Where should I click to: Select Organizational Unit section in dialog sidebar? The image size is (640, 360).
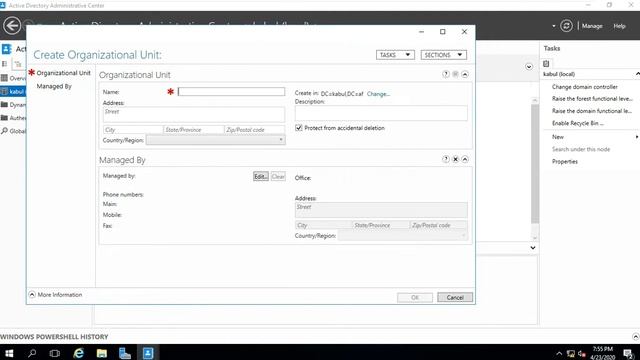pos(63,73)
